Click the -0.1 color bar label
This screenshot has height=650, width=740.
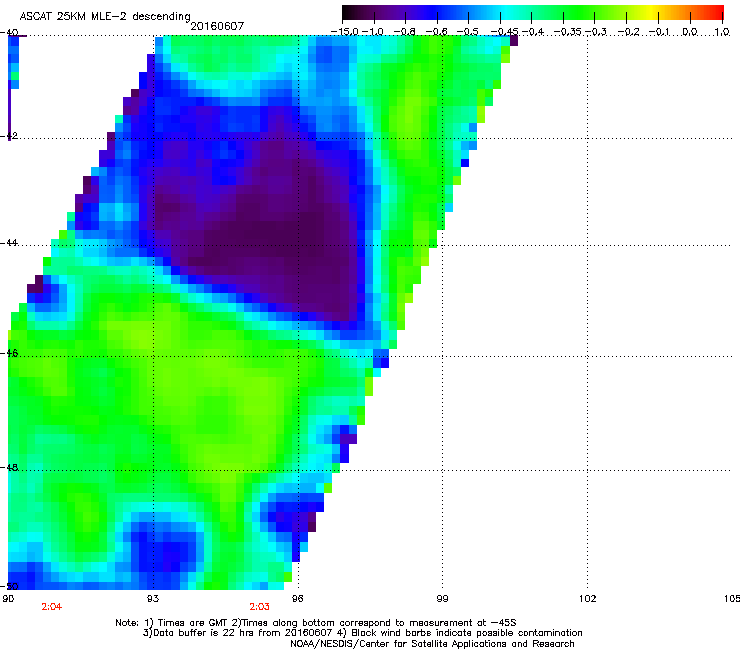660,32
